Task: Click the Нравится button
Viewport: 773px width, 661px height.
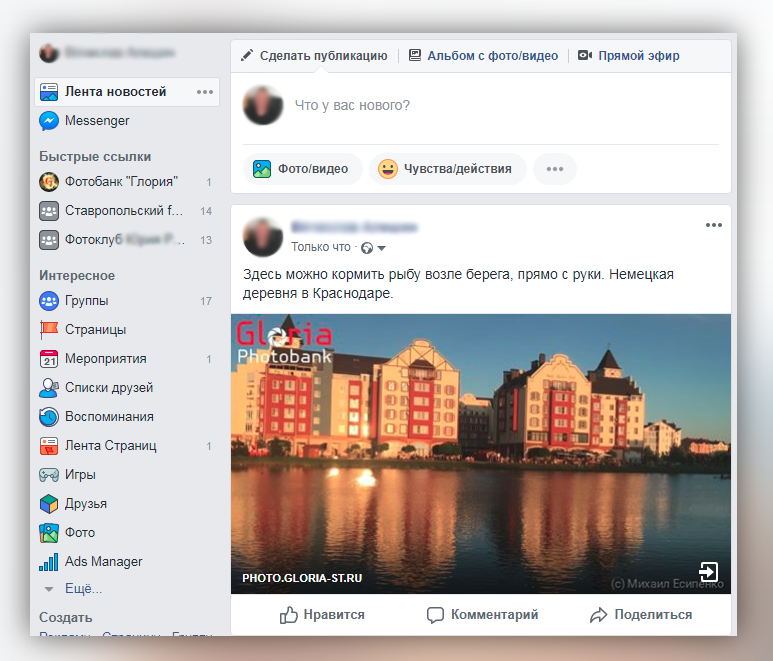Action: click(x=322, y=615)
